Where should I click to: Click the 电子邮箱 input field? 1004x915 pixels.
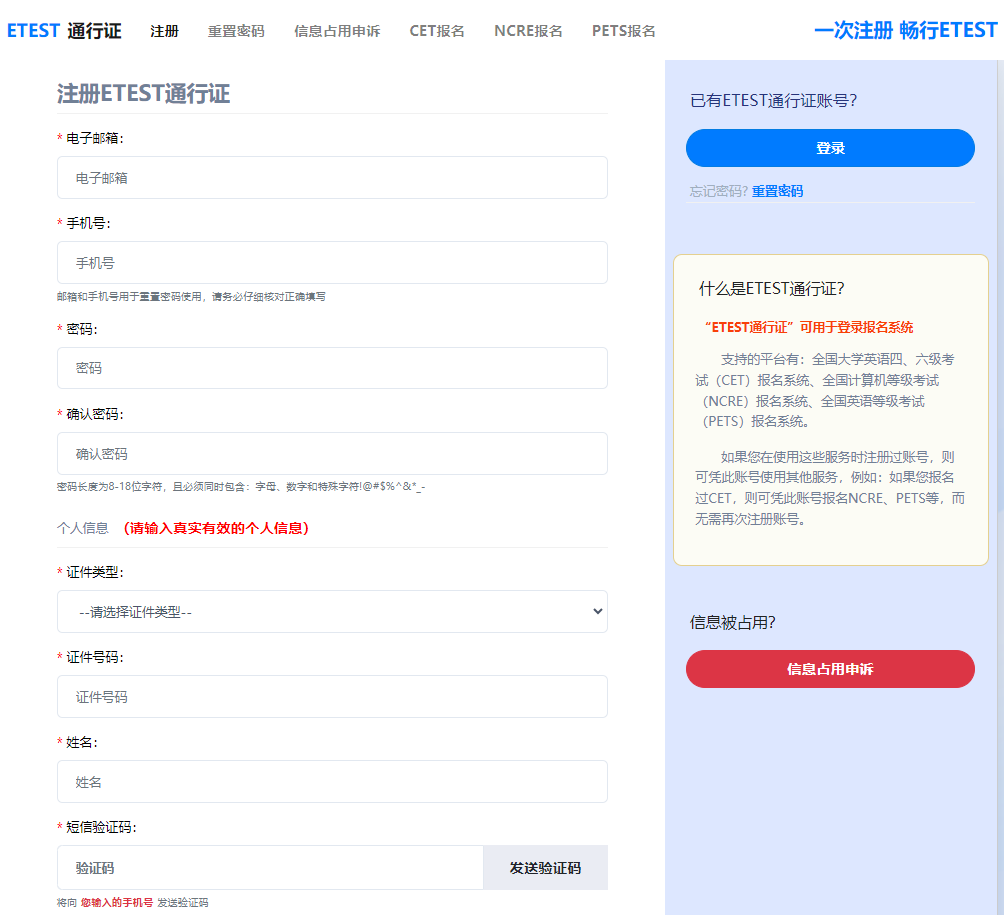332,178
